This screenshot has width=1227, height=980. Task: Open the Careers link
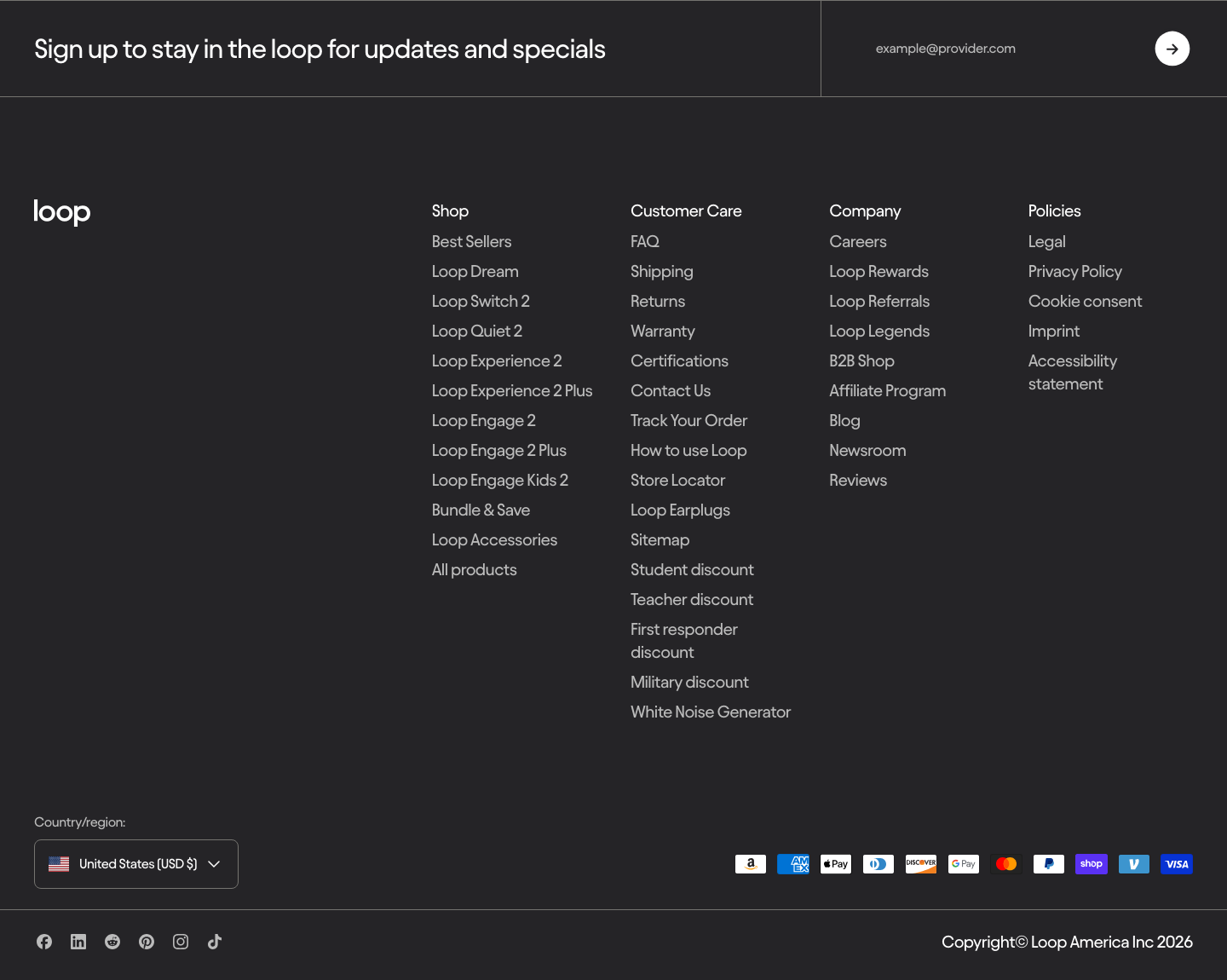coord(858,241)
